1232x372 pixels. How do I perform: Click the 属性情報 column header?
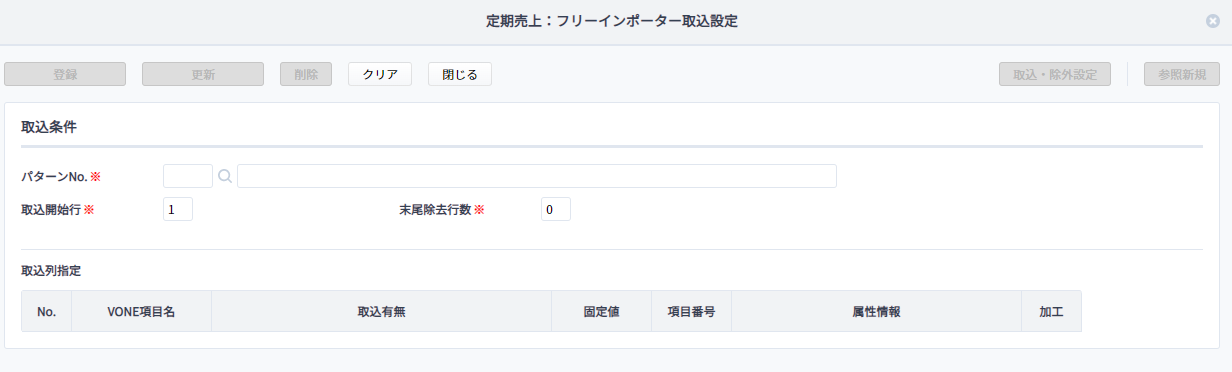point(876,311)
